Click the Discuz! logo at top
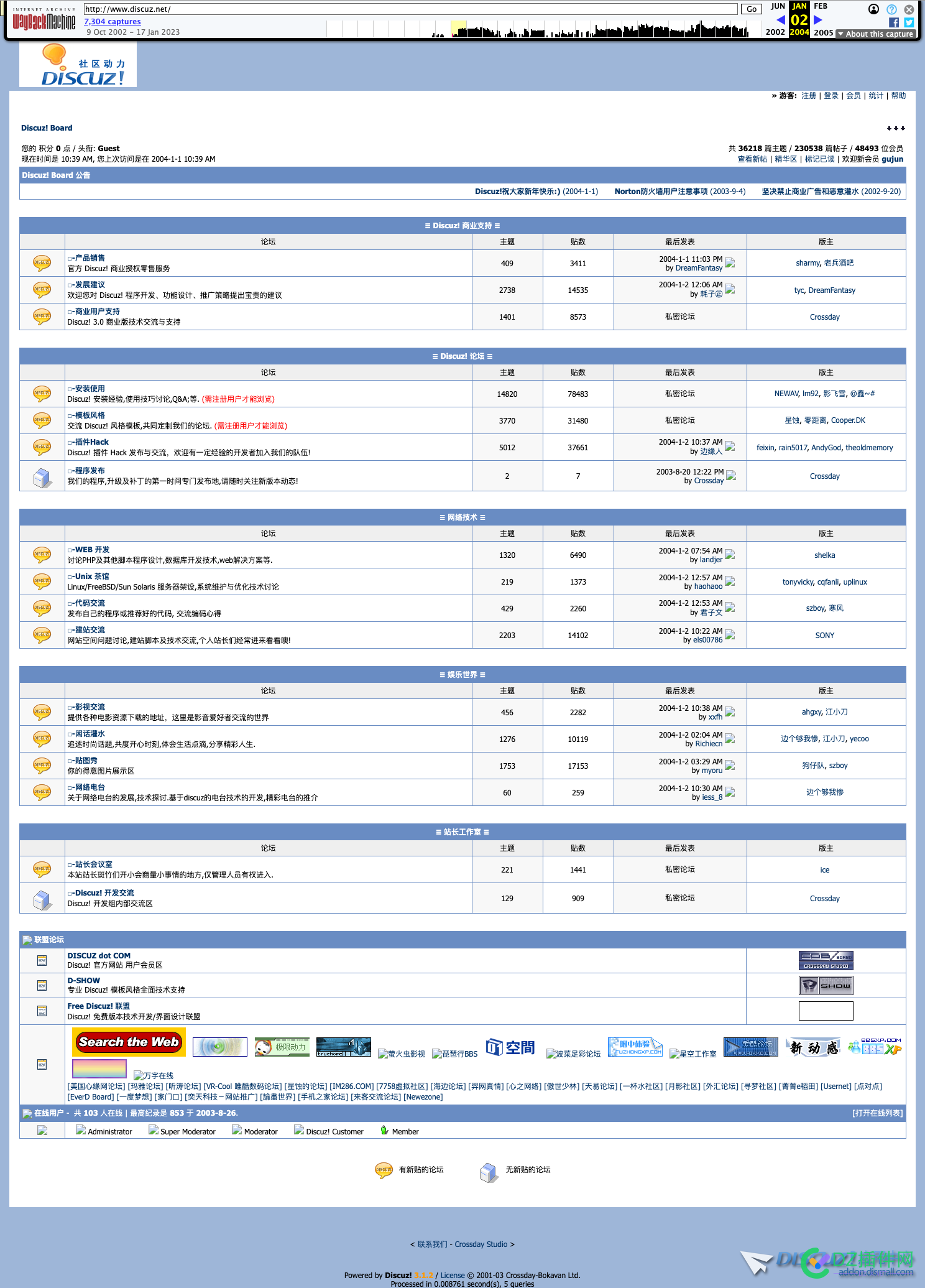Screen dimensions: 925x1288 (x=78, y=65)
